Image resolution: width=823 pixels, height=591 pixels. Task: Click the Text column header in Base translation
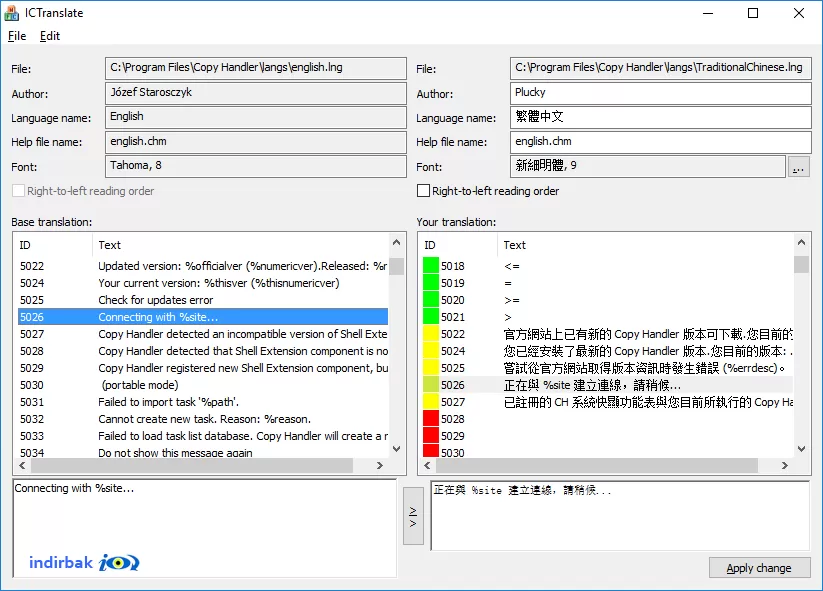tap(241, 245)
